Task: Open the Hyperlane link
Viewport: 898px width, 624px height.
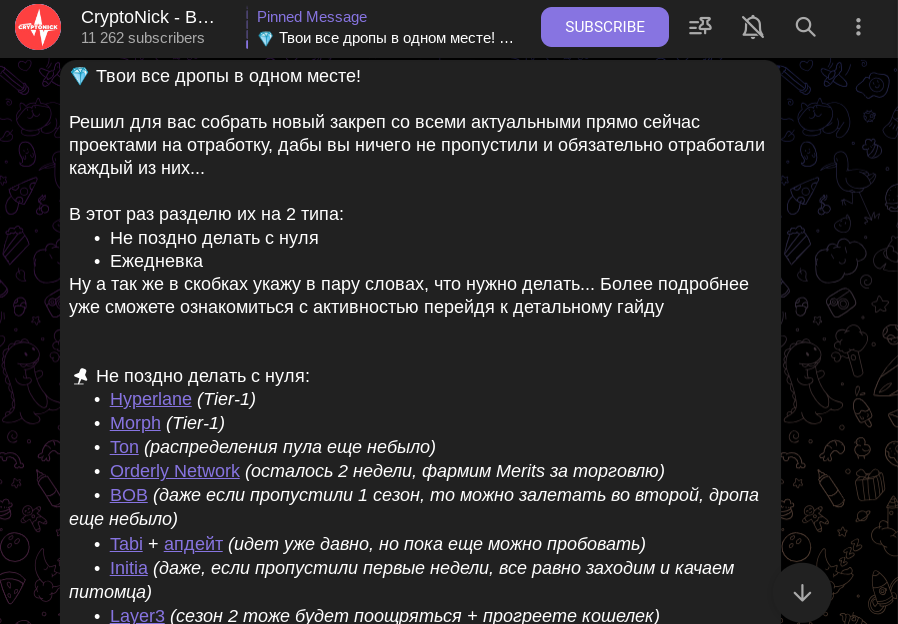Action: coord(150,399)
